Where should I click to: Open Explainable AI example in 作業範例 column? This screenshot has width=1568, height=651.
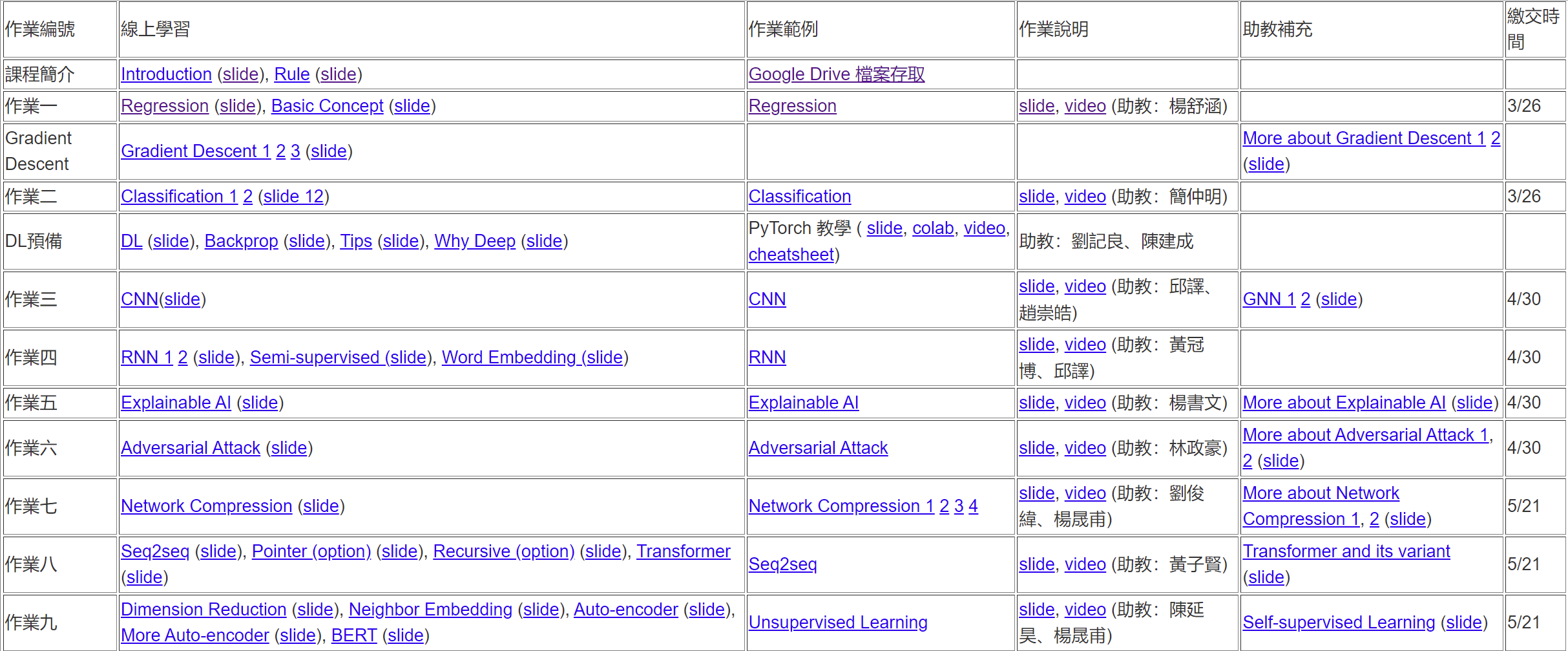coord(804,403)
